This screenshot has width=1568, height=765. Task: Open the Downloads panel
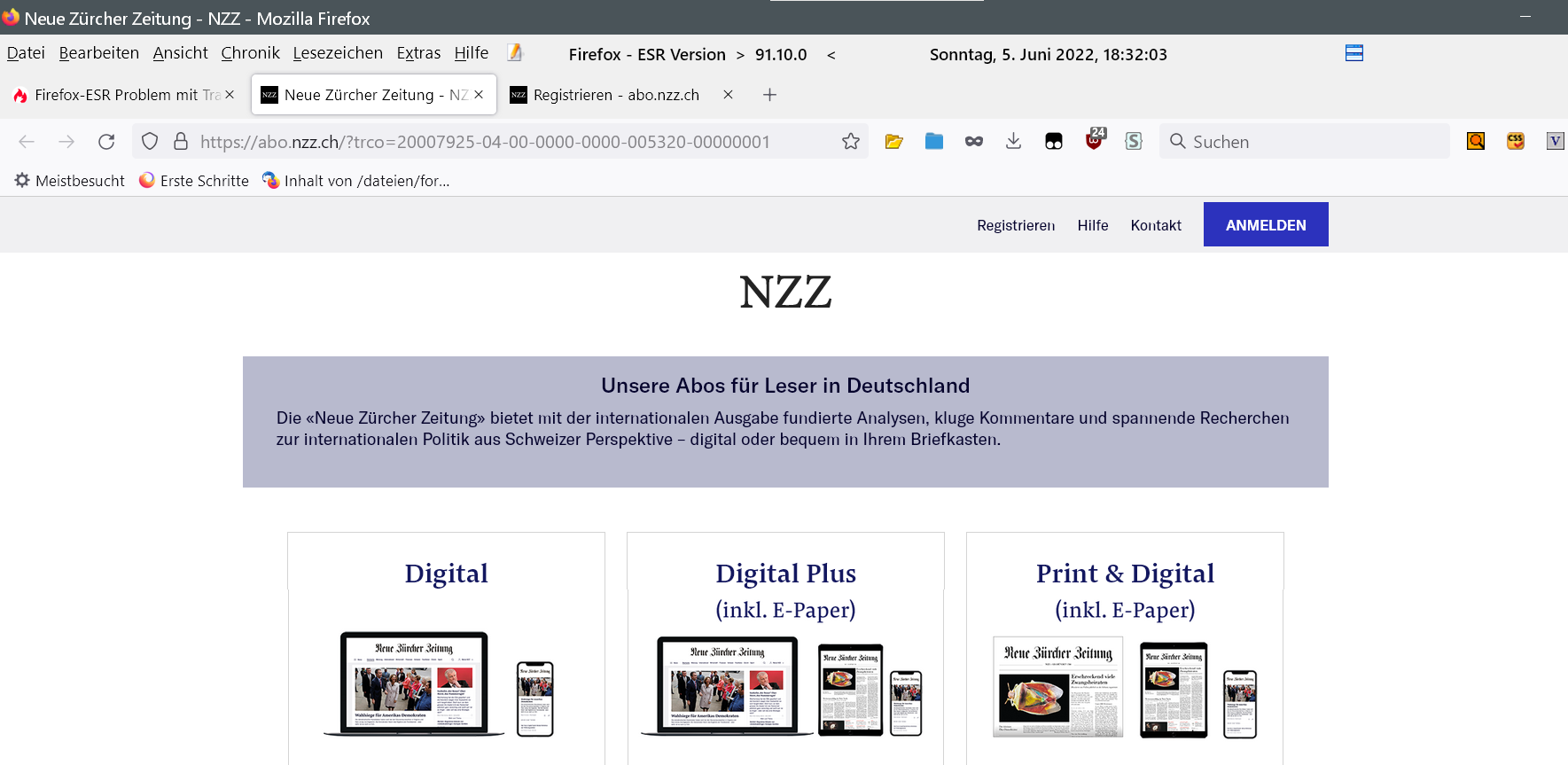click(1013, 142)
